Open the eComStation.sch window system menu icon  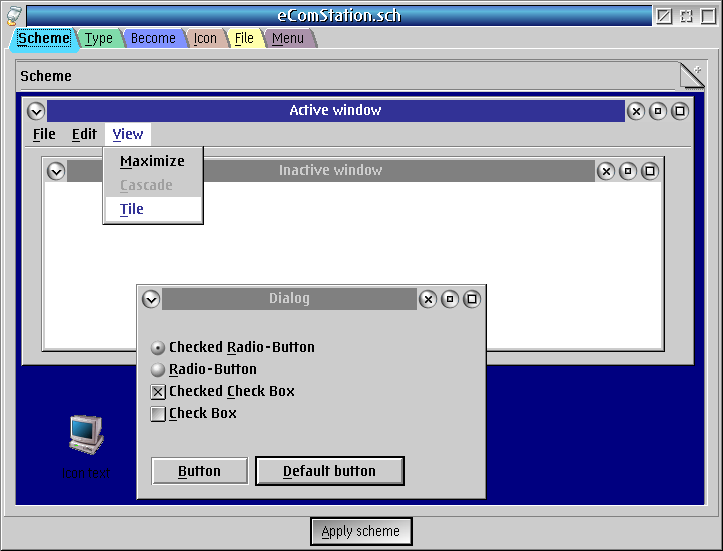click(15, 15)
